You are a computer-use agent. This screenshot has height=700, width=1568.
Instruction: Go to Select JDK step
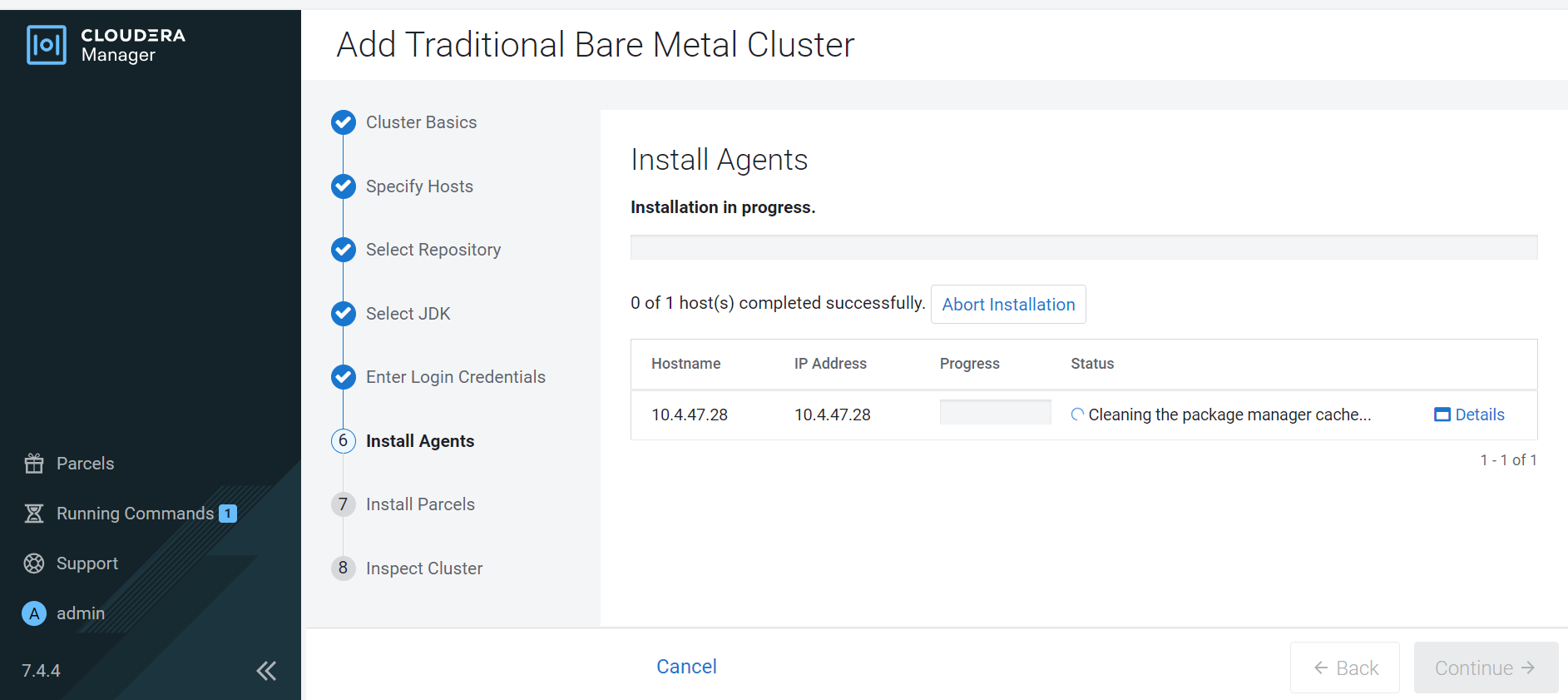[408, 314]
